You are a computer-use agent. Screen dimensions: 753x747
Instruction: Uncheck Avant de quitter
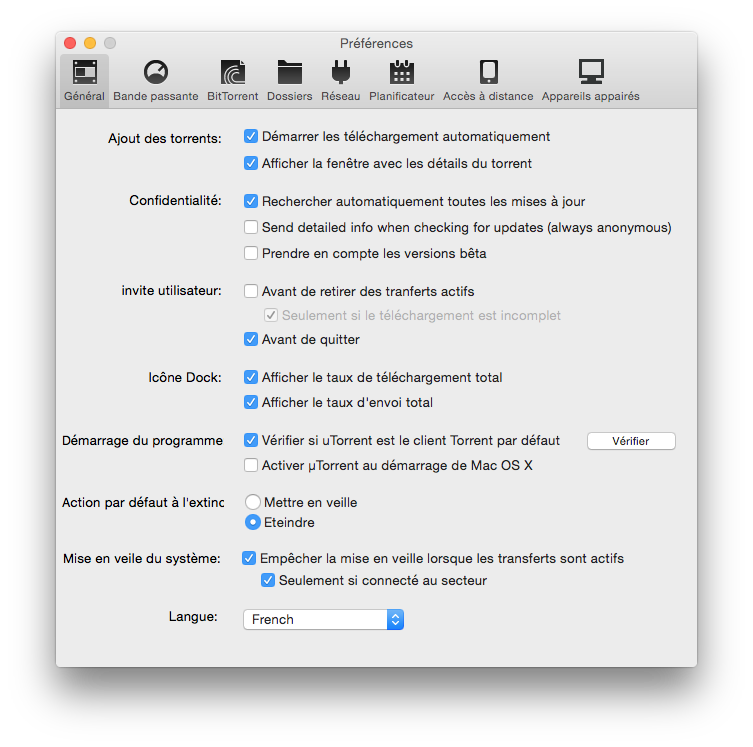251,339
